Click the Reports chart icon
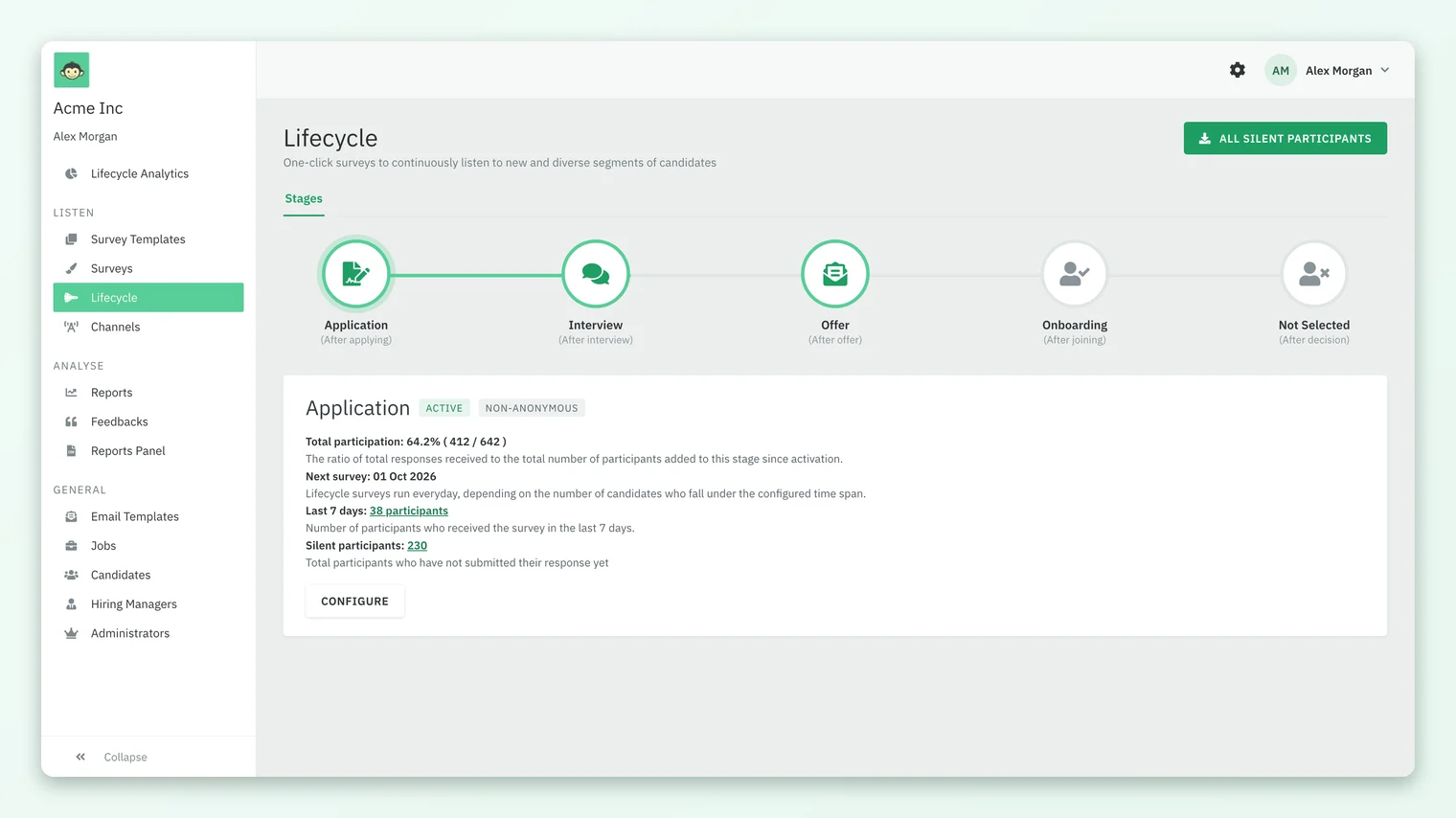The height and width of the screenshot is (818, 1456). point(71,393)
